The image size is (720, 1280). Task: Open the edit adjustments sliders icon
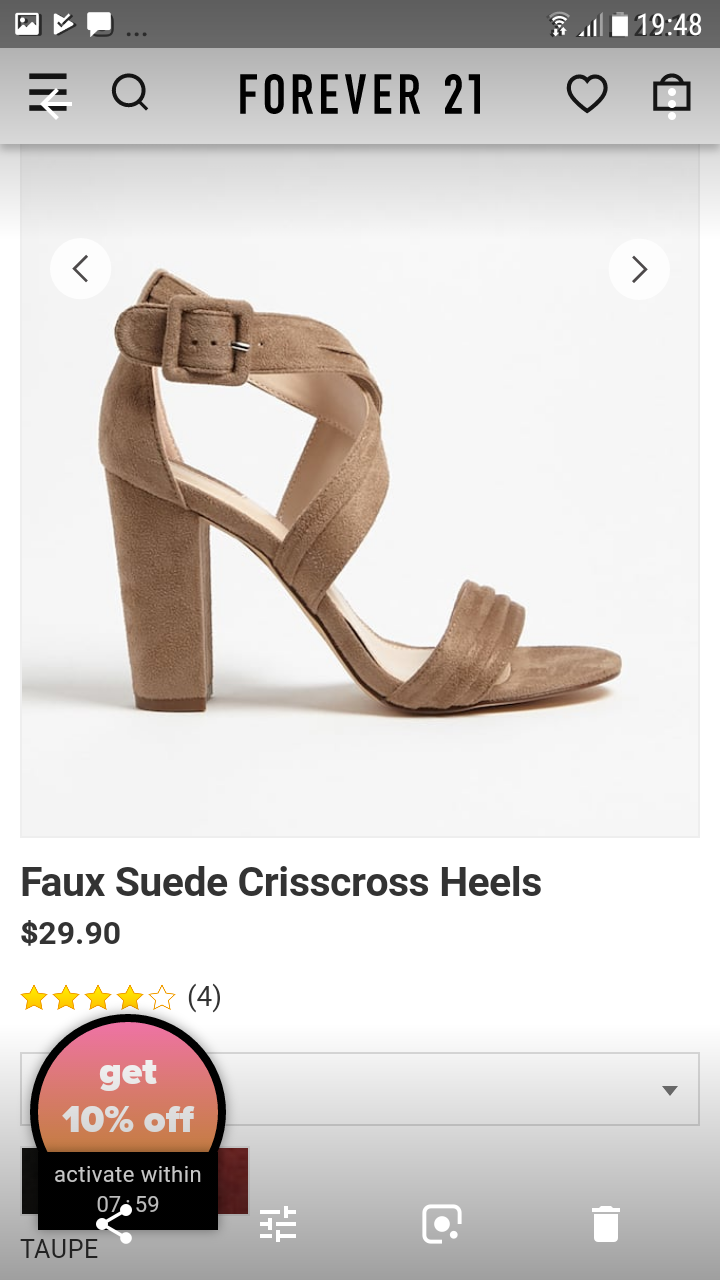point(278,1224)
